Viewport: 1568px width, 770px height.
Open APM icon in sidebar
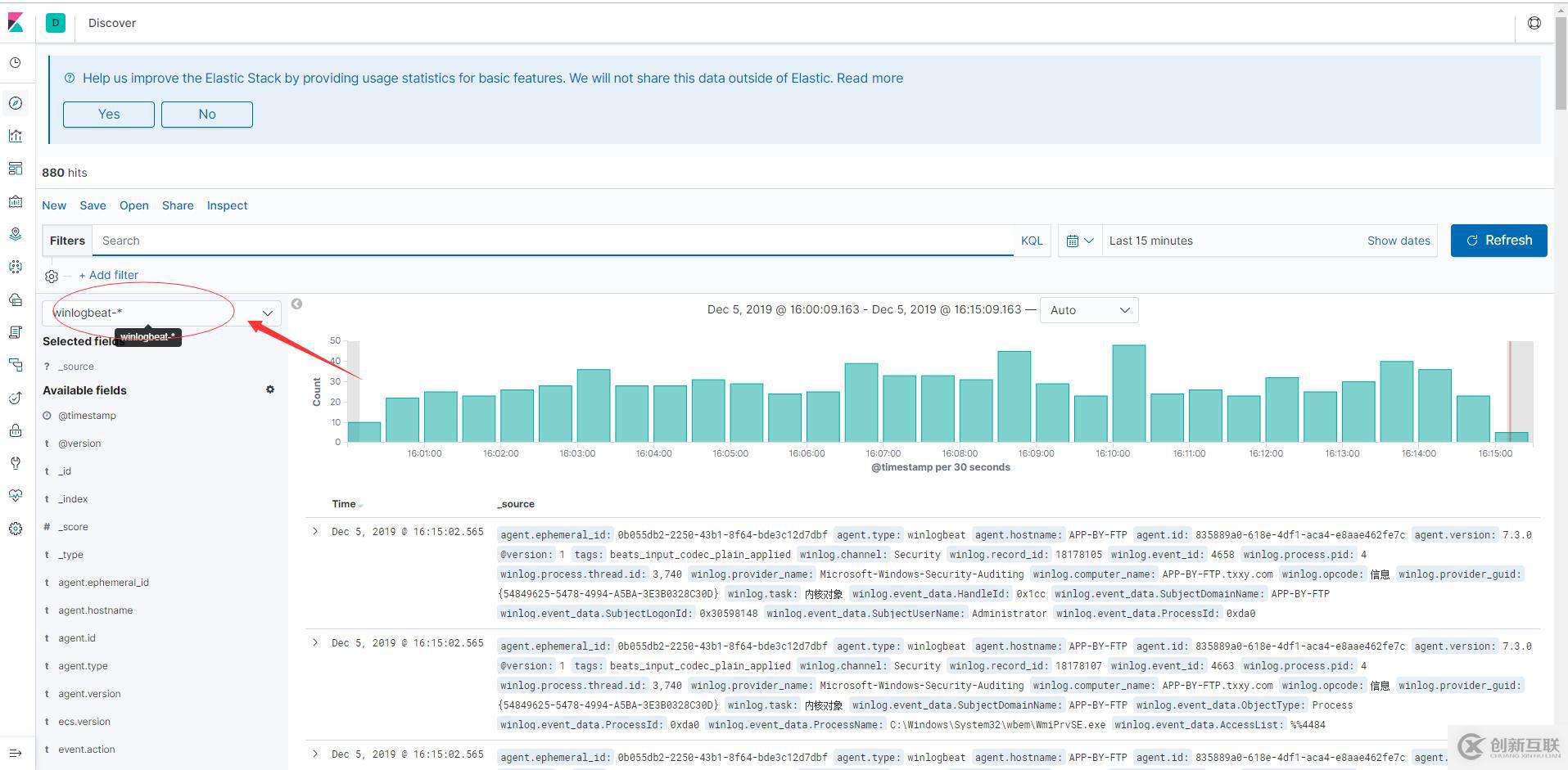click(16, 365)
